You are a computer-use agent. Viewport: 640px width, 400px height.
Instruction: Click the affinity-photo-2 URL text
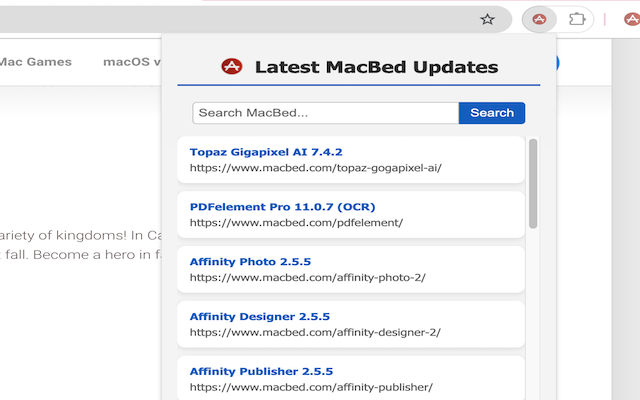coord(308,278)
